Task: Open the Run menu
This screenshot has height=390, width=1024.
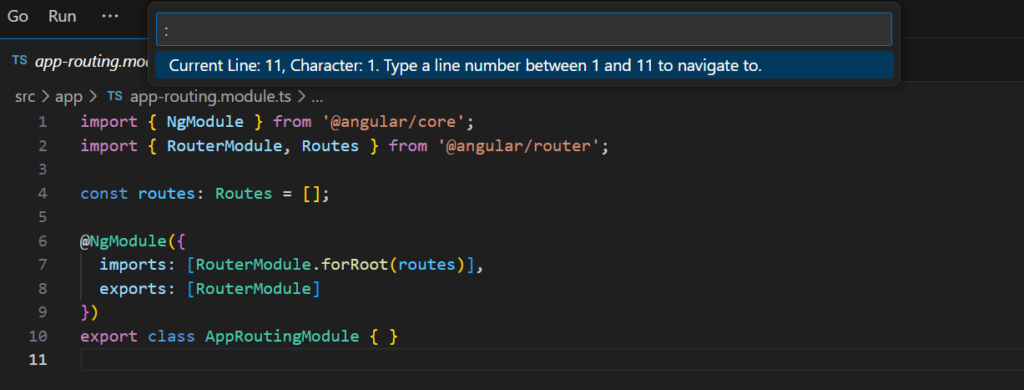Action: [x=62, y=16]
